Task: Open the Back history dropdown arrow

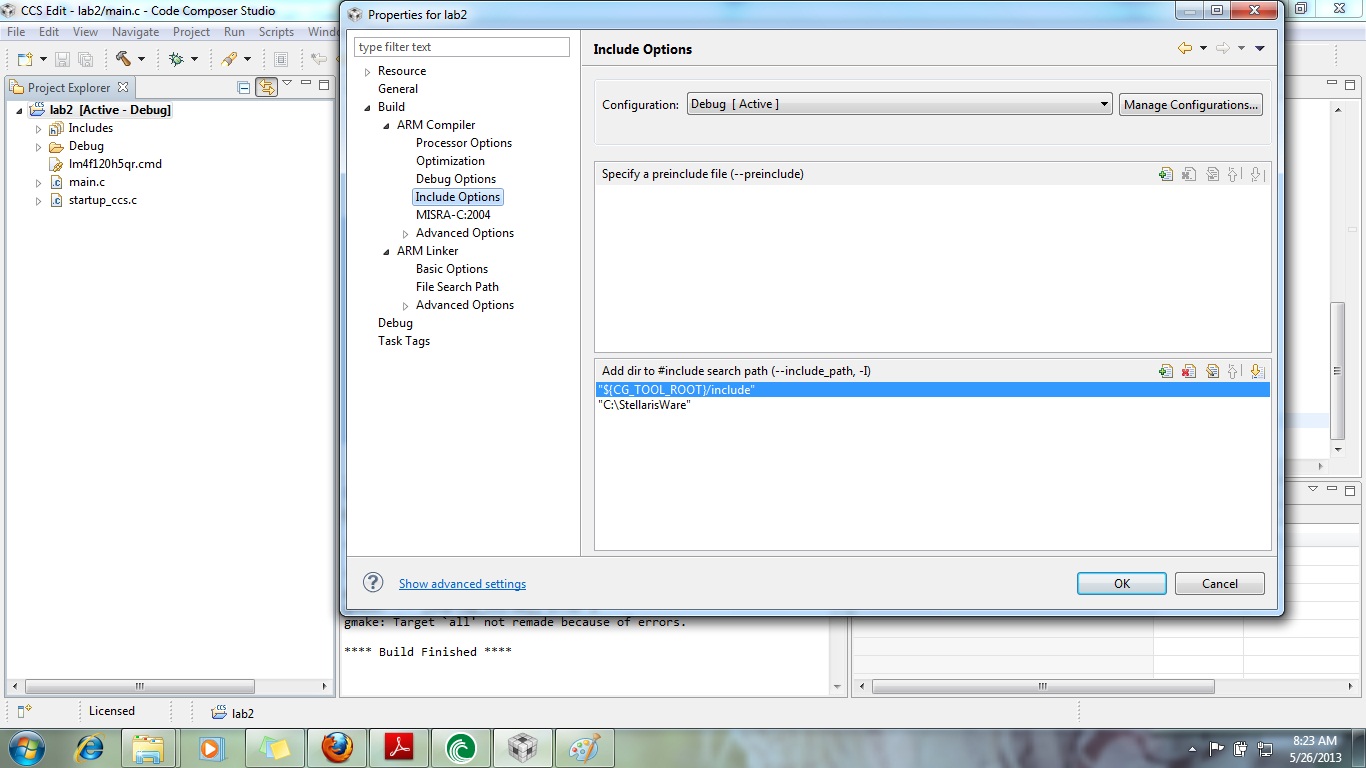Action: (x=1203, y=48)
